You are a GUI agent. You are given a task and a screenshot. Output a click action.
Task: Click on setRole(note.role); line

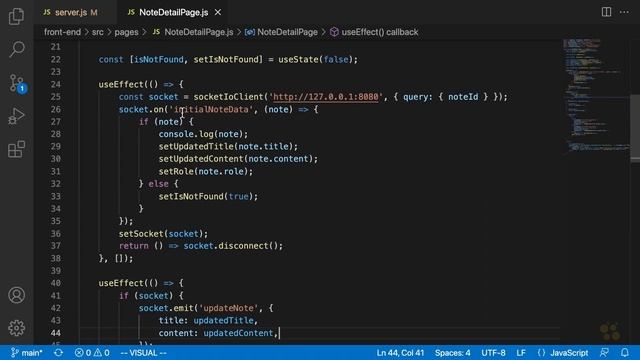pos(206,171)
